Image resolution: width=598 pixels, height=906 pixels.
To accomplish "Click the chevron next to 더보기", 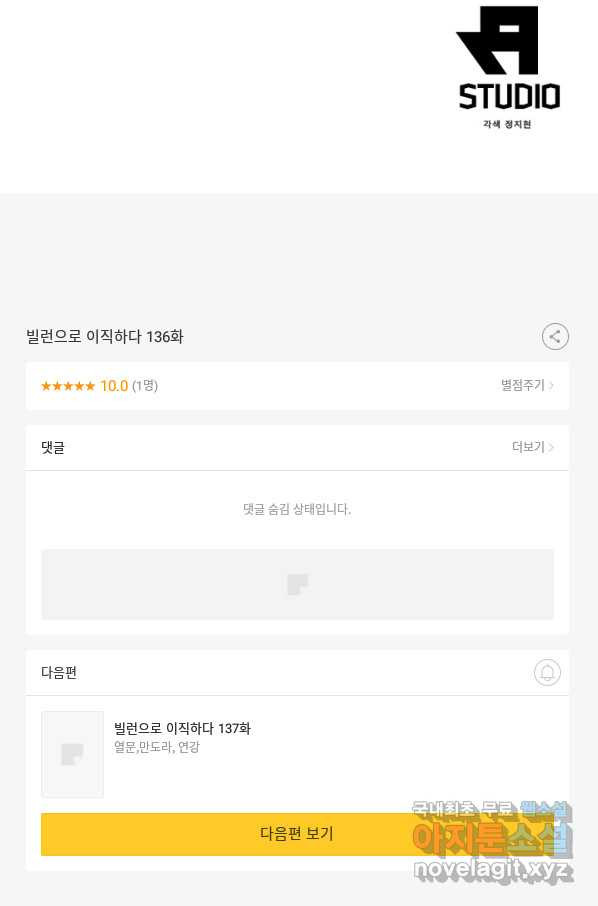I will pyautogui.click(x=551, y=447).
